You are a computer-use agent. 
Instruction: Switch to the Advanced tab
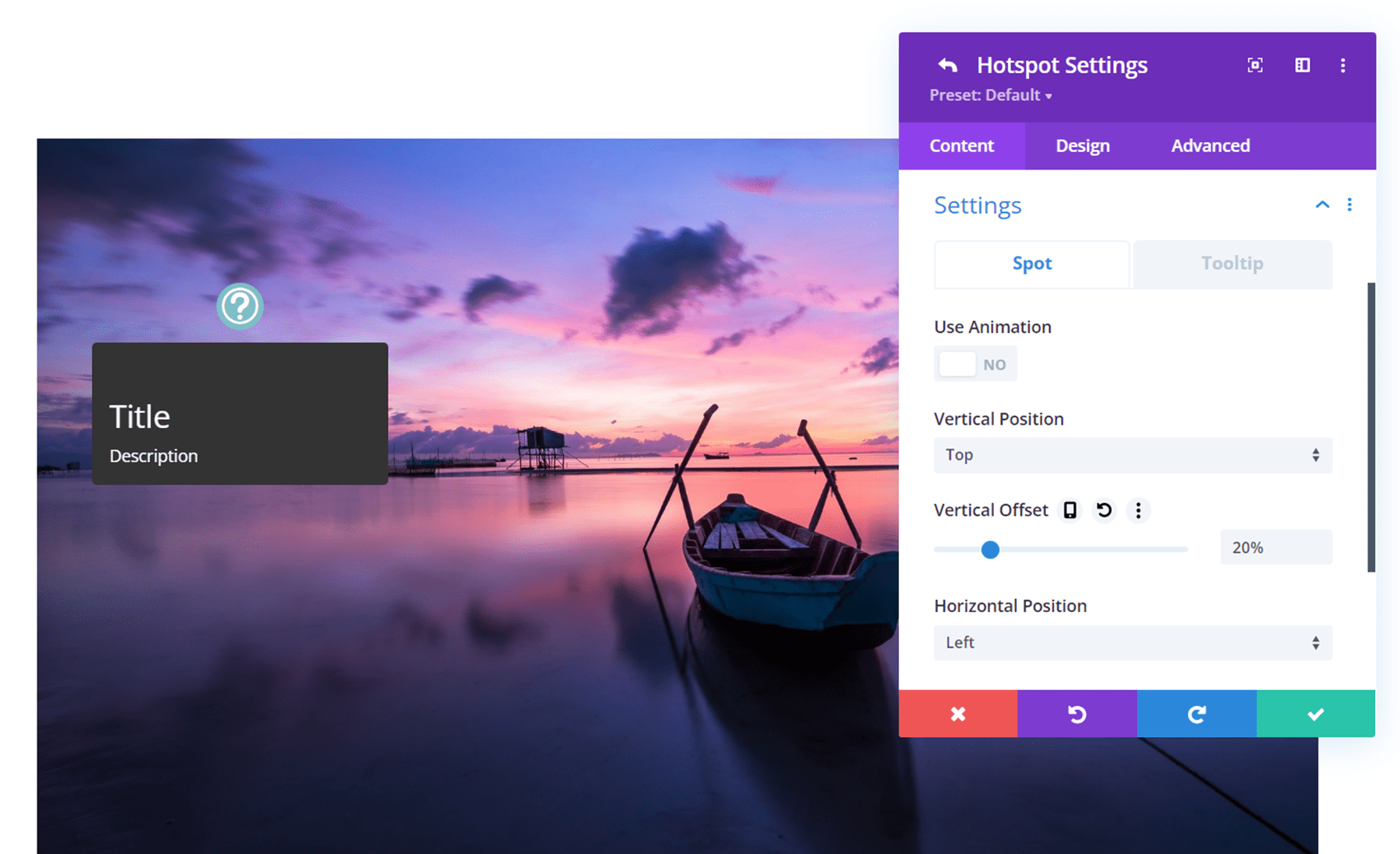click(1210, 145)
